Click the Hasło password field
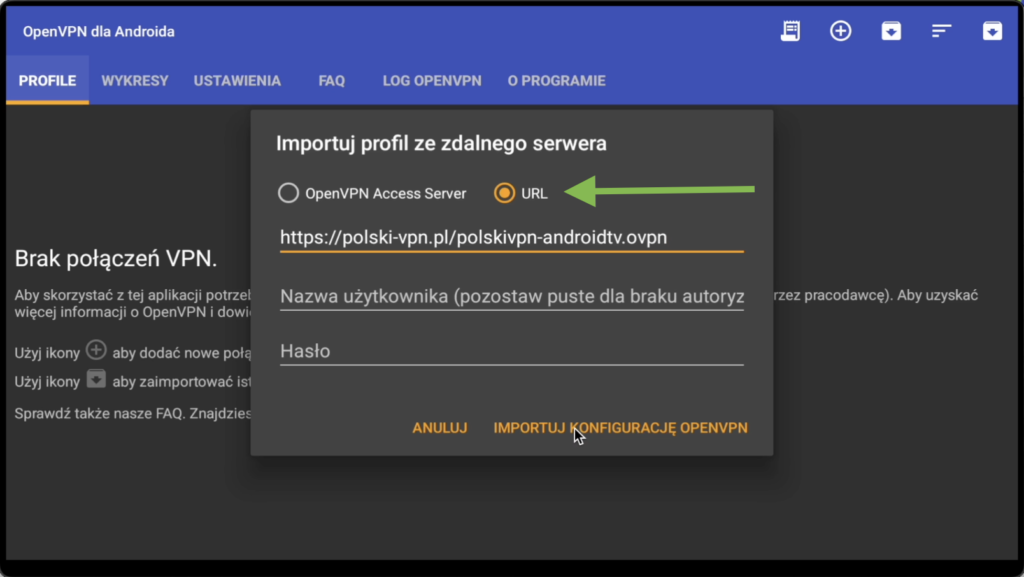Viewport: 1024px width, 577px height. tap(511, 351)
